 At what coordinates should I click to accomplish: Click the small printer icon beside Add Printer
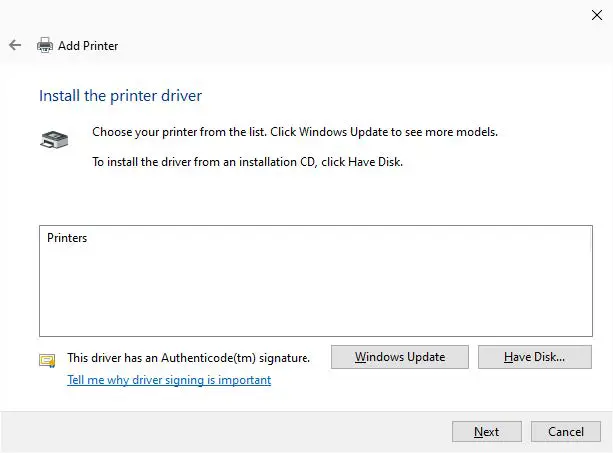coord(44,45)
